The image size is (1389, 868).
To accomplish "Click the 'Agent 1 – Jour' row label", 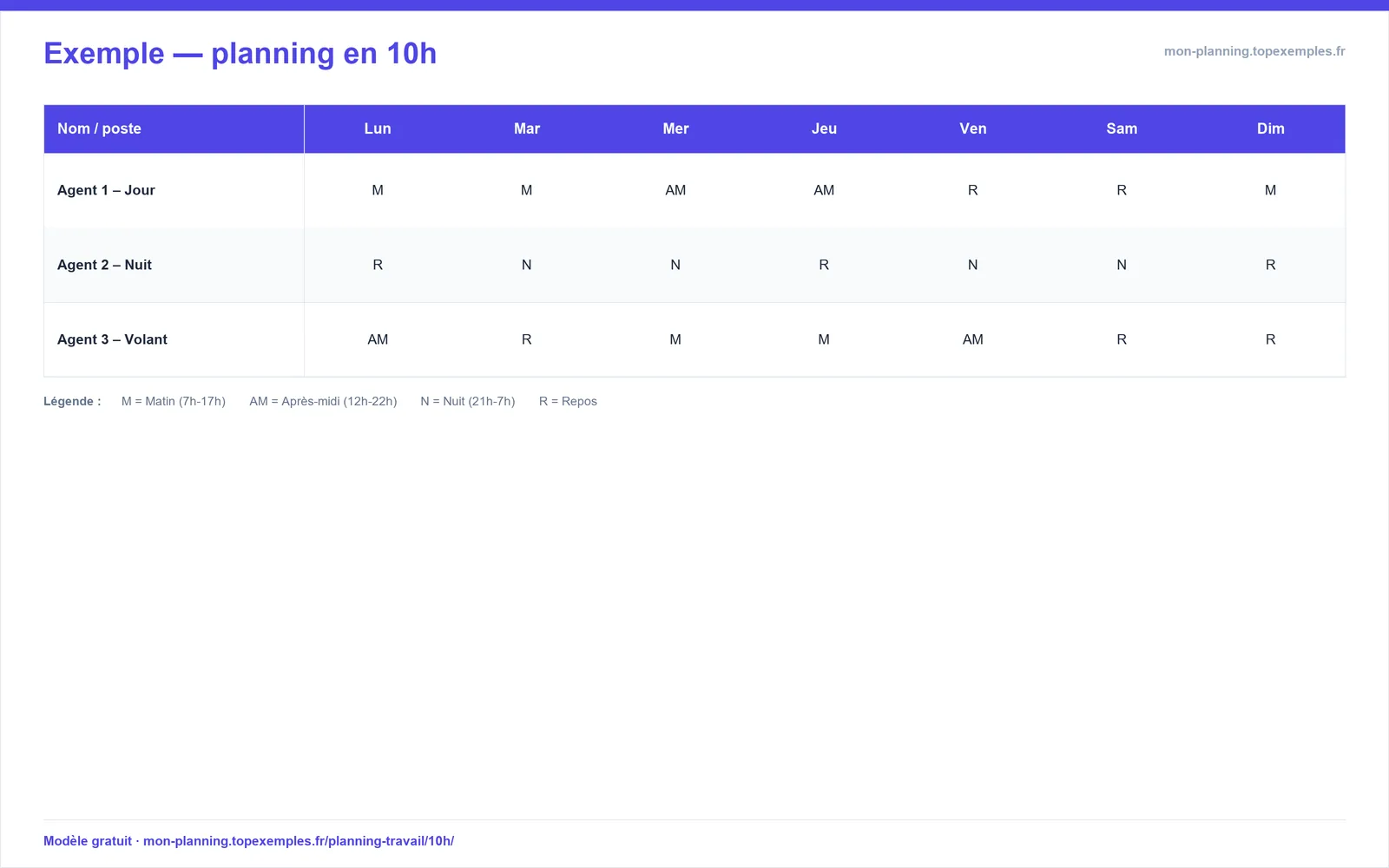I will pyautogui.click(x=106, y=190).
